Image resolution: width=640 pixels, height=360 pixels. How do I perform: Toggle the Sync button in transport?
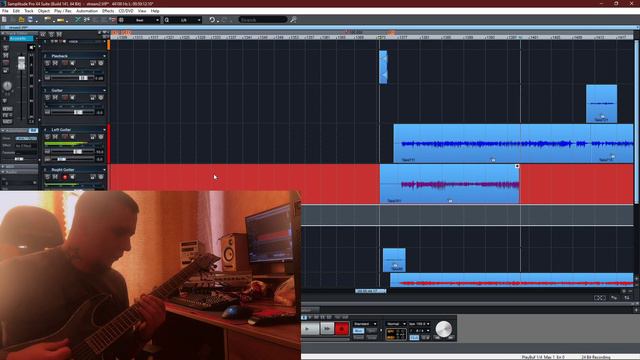pos(371,331)
